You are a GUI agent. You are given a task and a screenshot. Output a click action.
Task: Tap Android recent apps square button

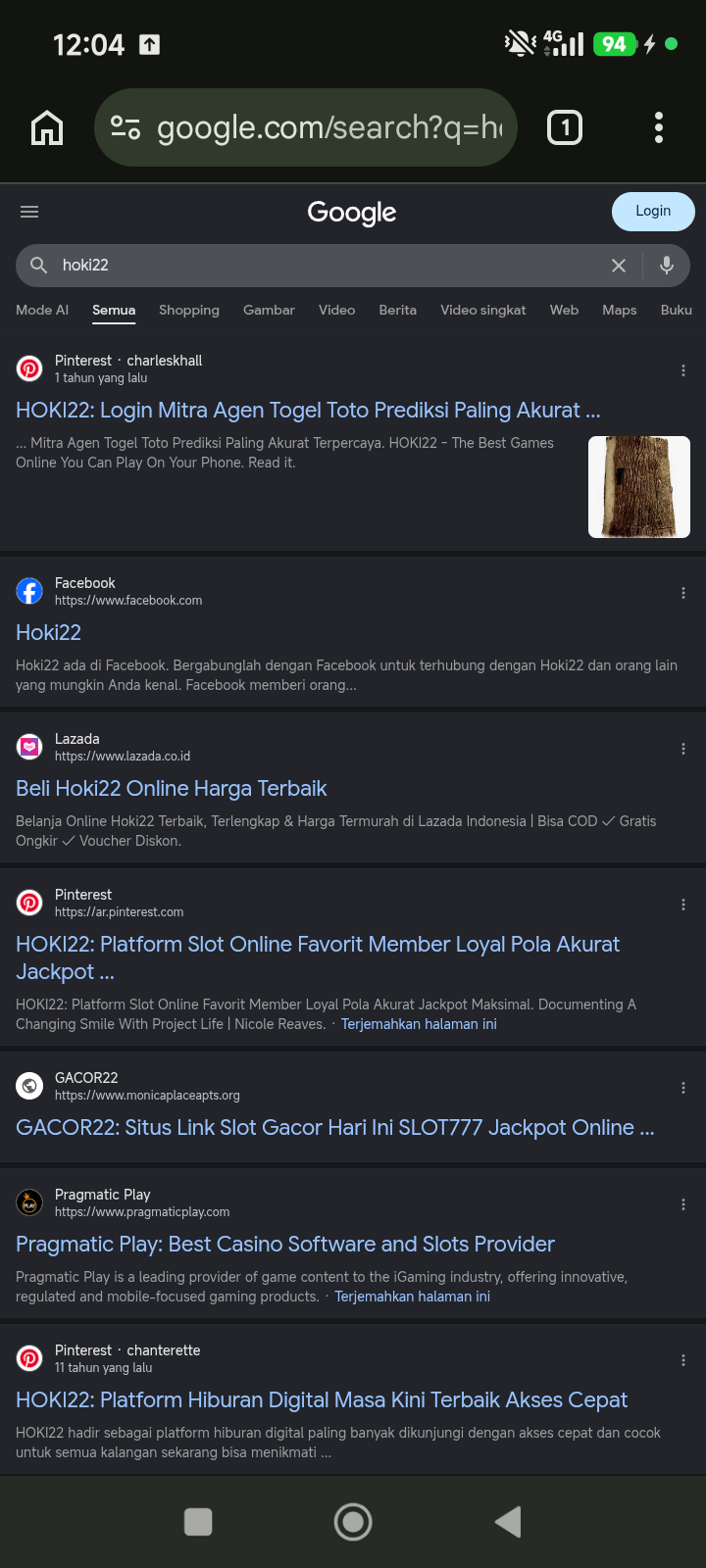pos(198,1522)
